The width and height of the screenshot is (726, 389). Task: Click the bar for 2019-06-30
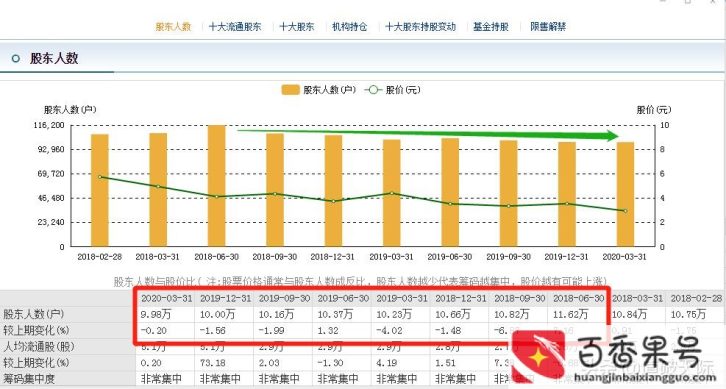click(x=450, y=192)
